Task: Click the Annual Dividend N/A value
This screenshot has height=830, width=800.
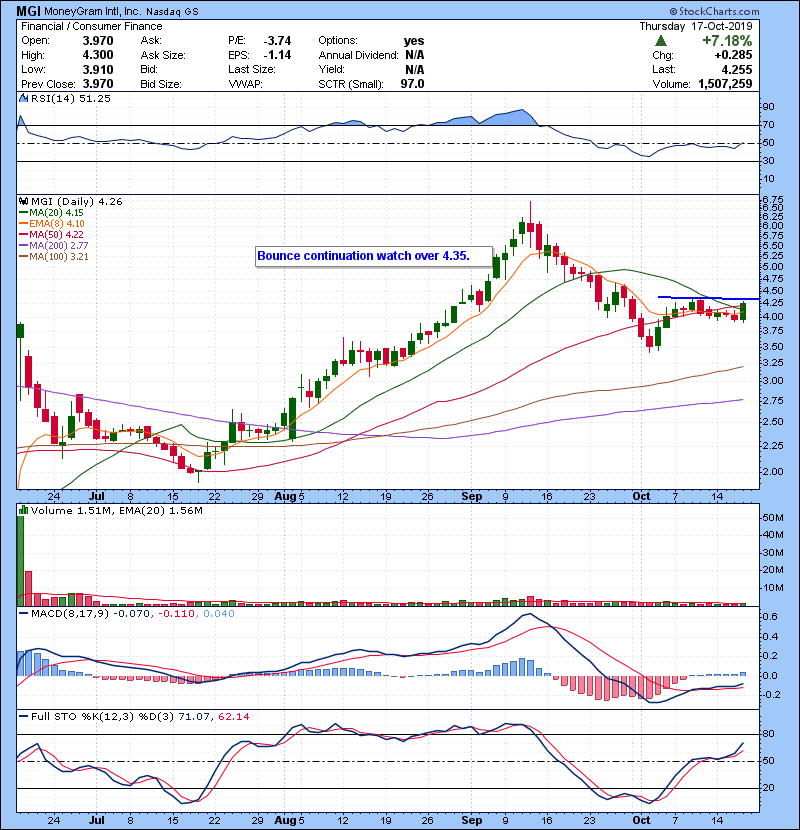Action: click(415, 55)
